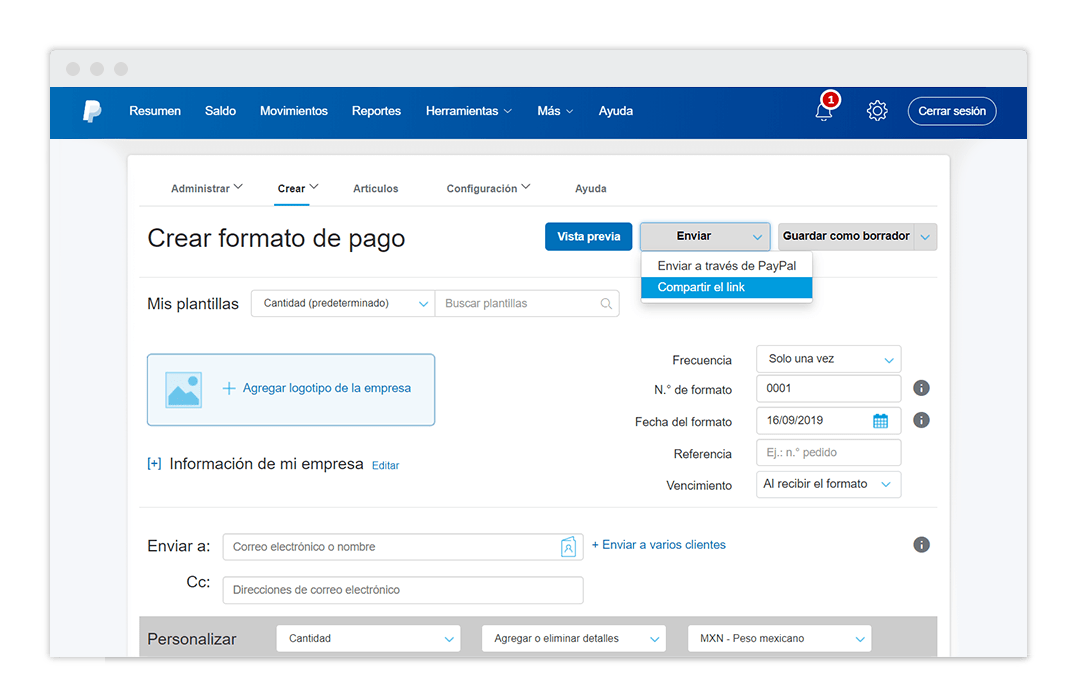Screen dimensions: 1077x700
Task: Open the Frecuencia dropdown
Action: [x=828, y=359]
